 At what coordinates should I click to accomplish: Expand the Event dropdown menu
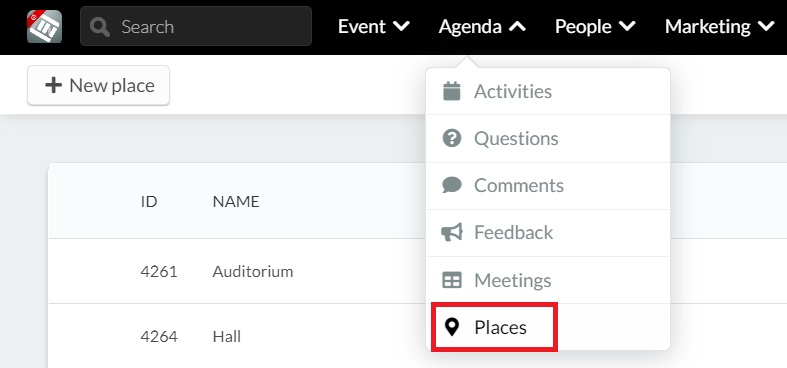tap(374, 27)
